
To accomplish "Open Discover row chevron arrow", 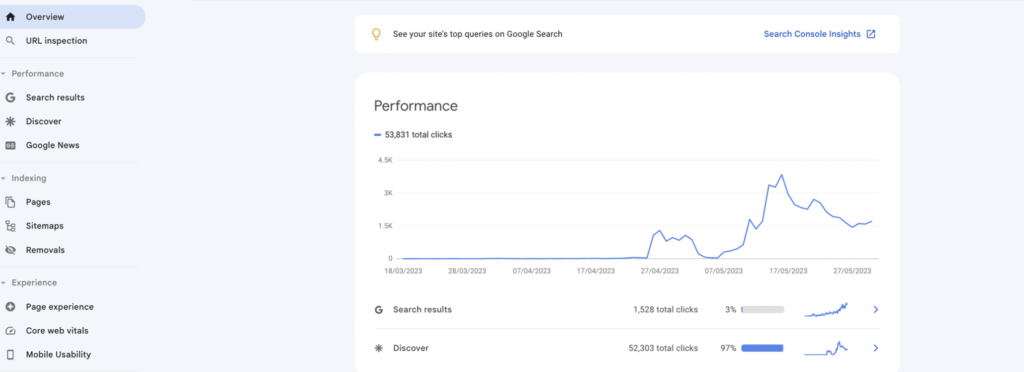I will pyautogui.click(x=876, y=349).
